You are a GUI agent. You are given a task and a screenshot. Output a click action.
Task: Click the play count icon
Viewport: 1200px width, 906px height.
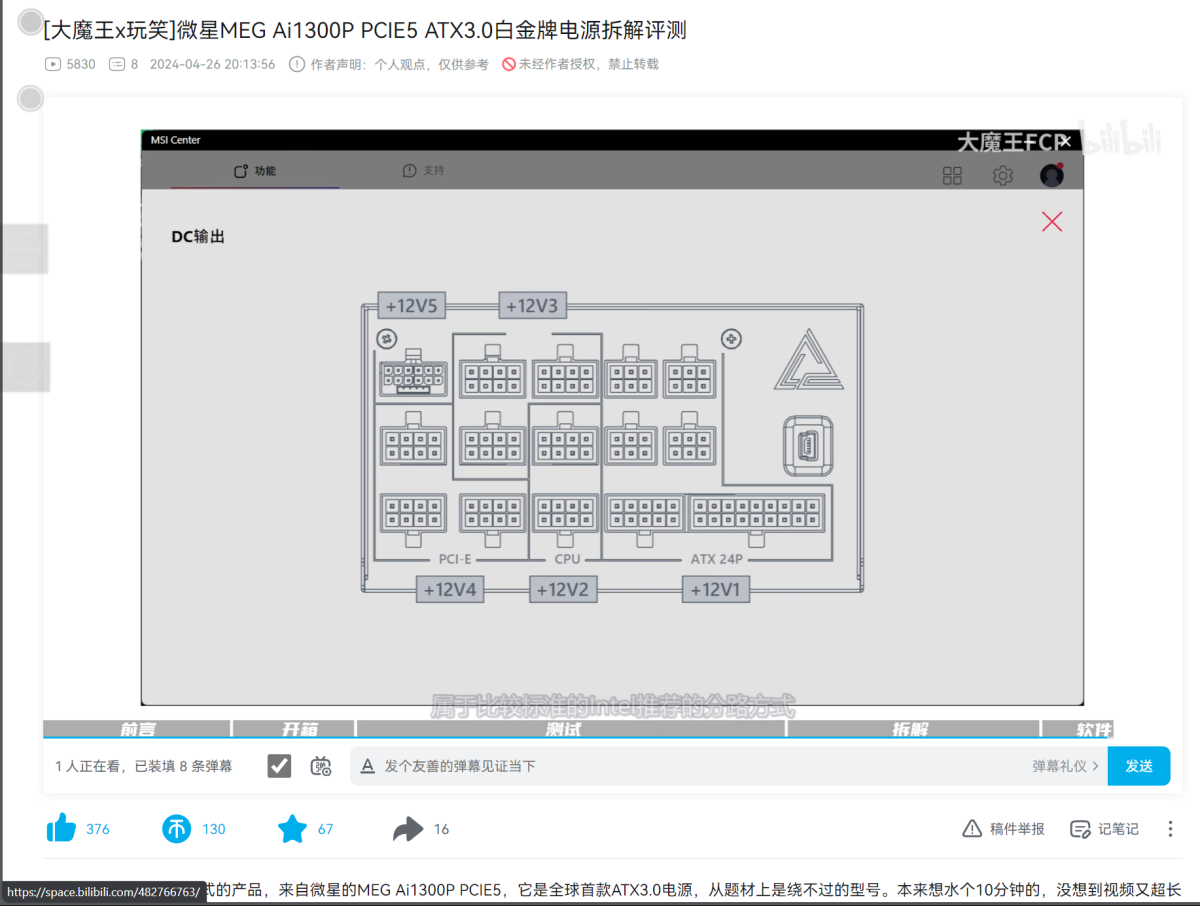click(x=52, y=64)
